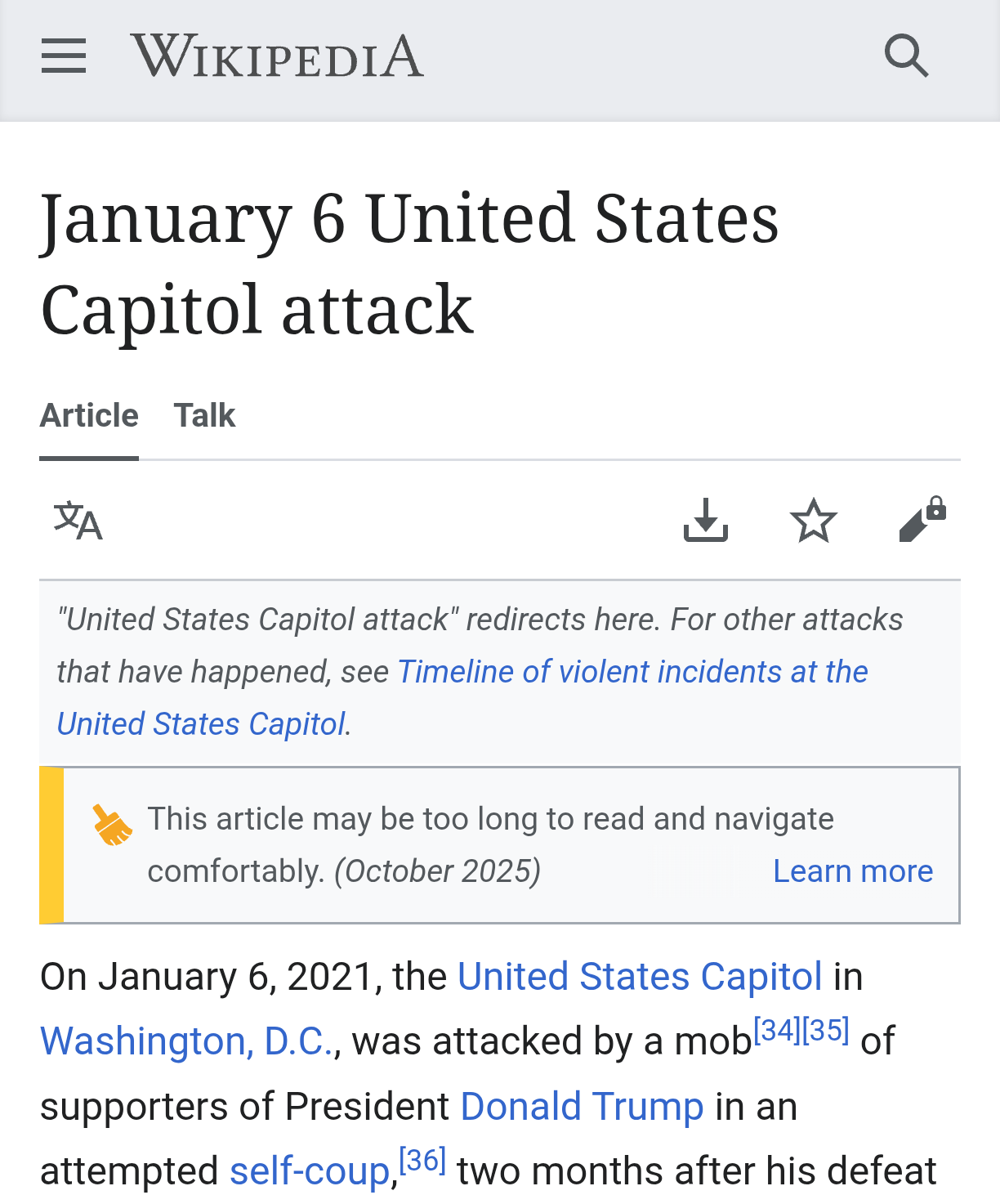Screen dimensions: 1000x1204
Task: Open the search magnifier icon
Action: click(906, 56)
